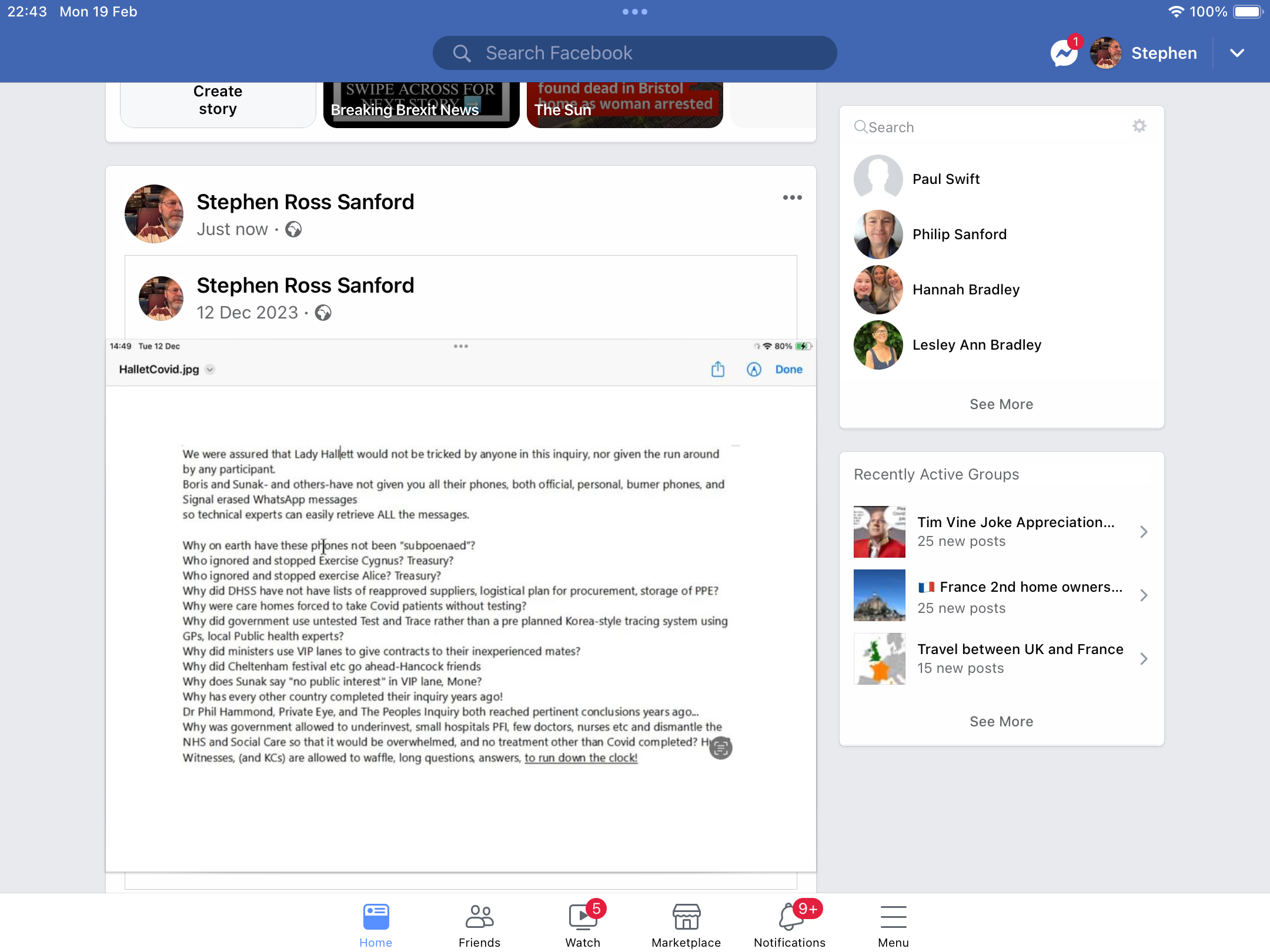Tap the underlined 'to run down the clock!' text

coord(581,758)
